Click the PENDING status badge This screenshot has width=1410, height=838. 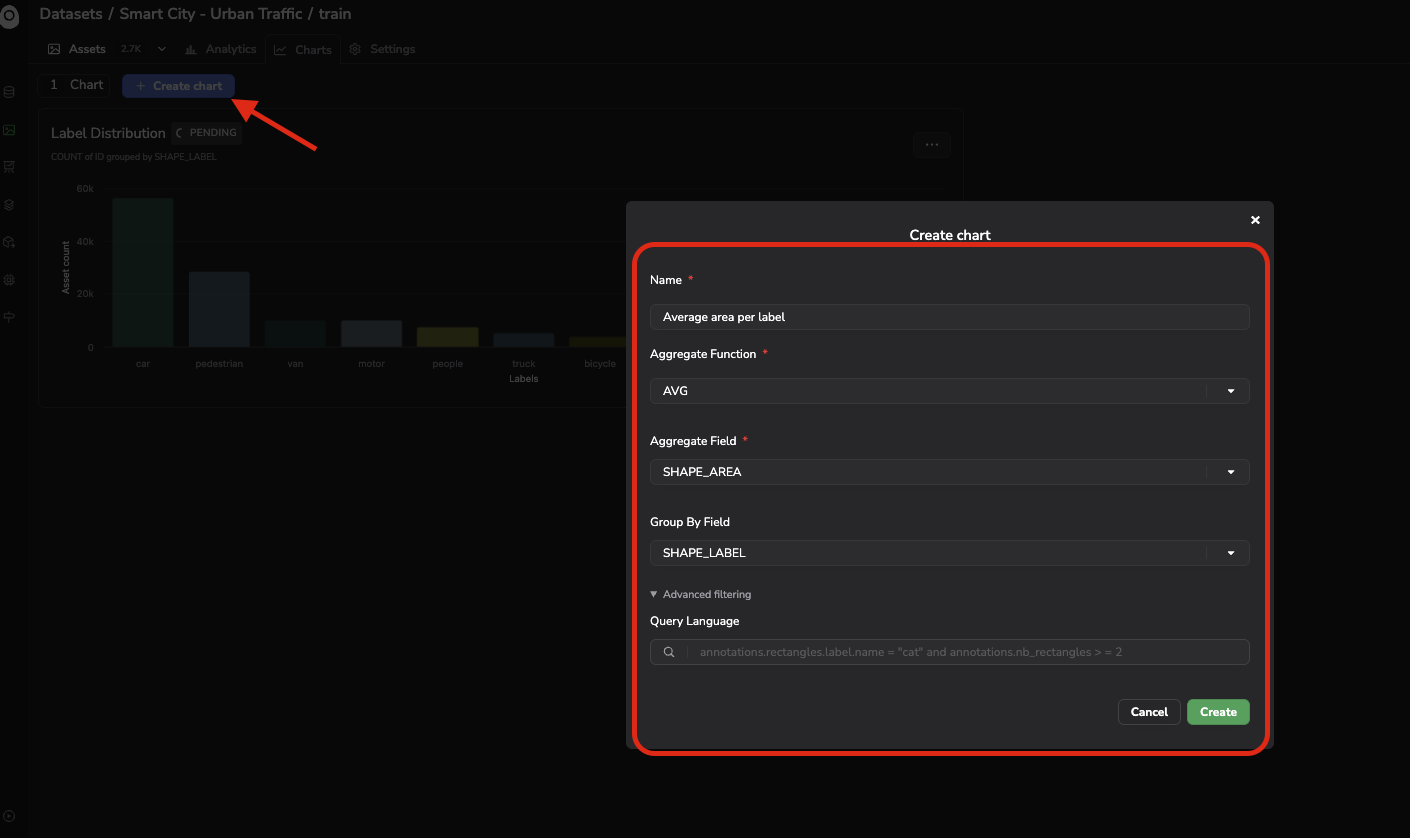[207, 133]
